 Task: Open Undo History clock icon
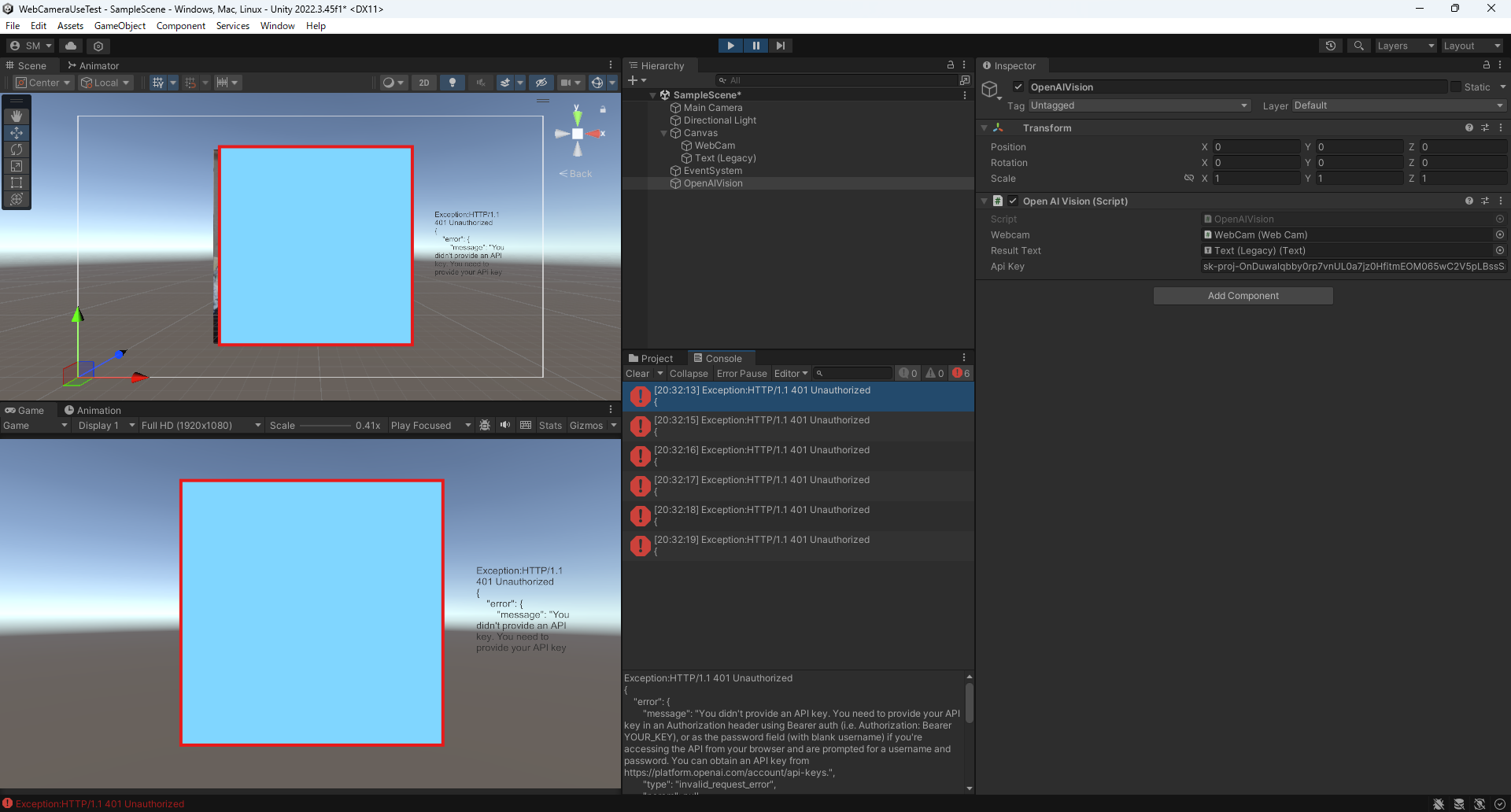pos(1331,46)
